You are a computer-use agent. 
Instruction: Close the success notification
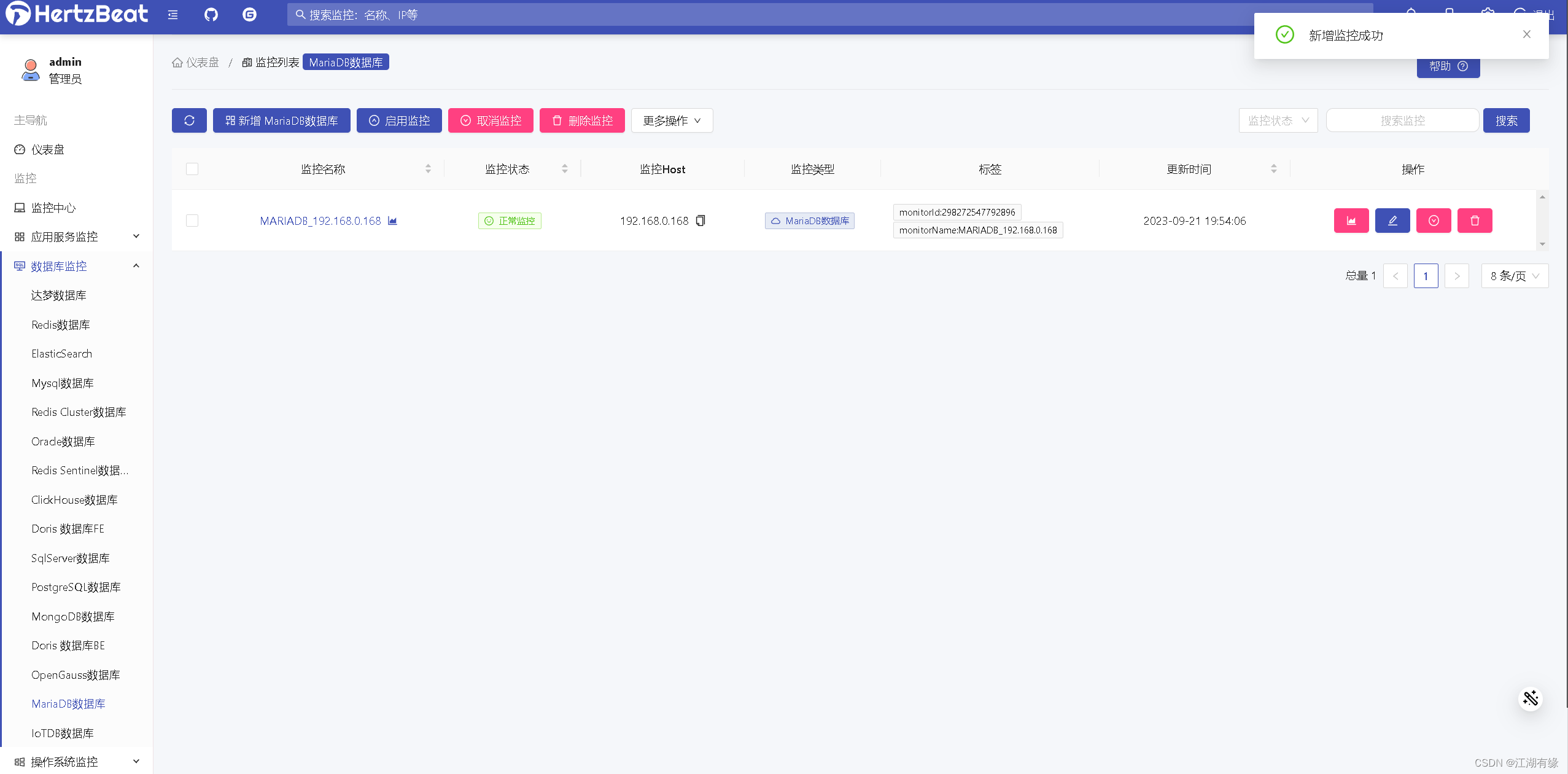(1526, 34)
